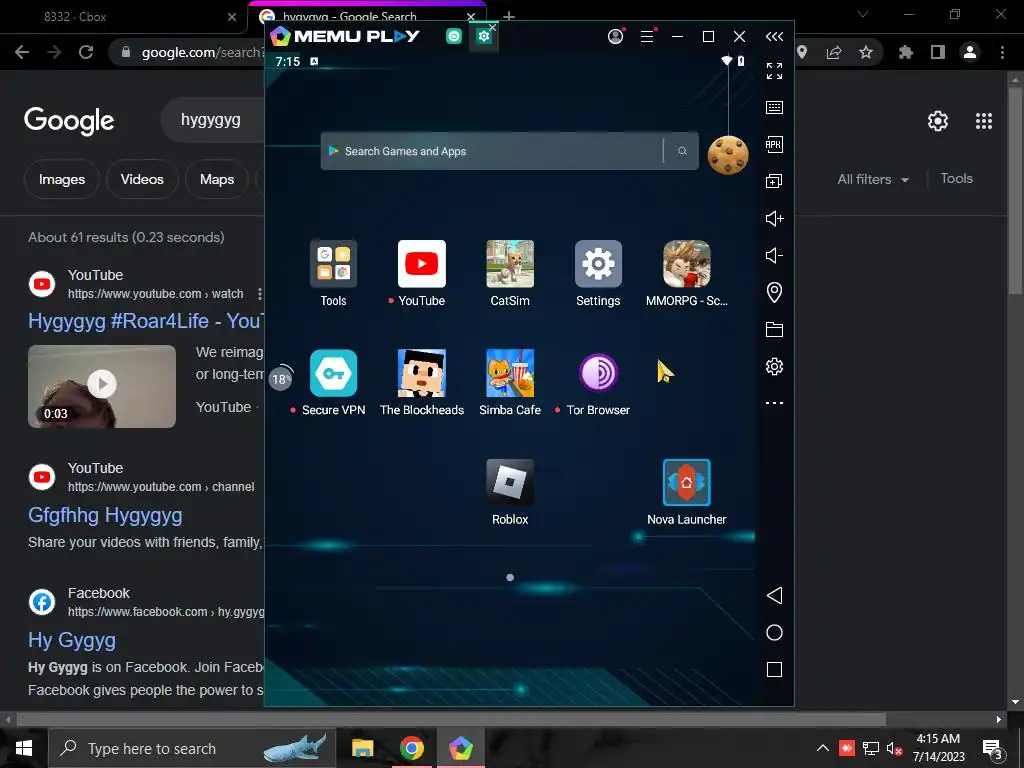Open the CatSim game
This screenshot has width=1024, height=768.
coord(510,264)
